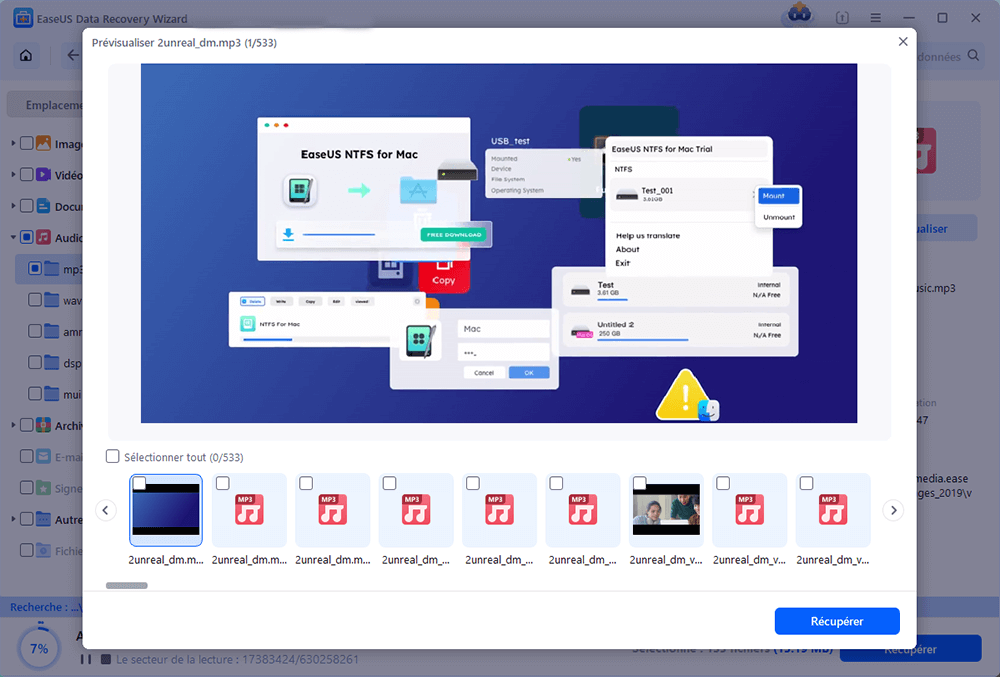Click the 7% scan progress circle
Image resolution: width=1000 pixels, height=677 pixels.
[39, 648]
